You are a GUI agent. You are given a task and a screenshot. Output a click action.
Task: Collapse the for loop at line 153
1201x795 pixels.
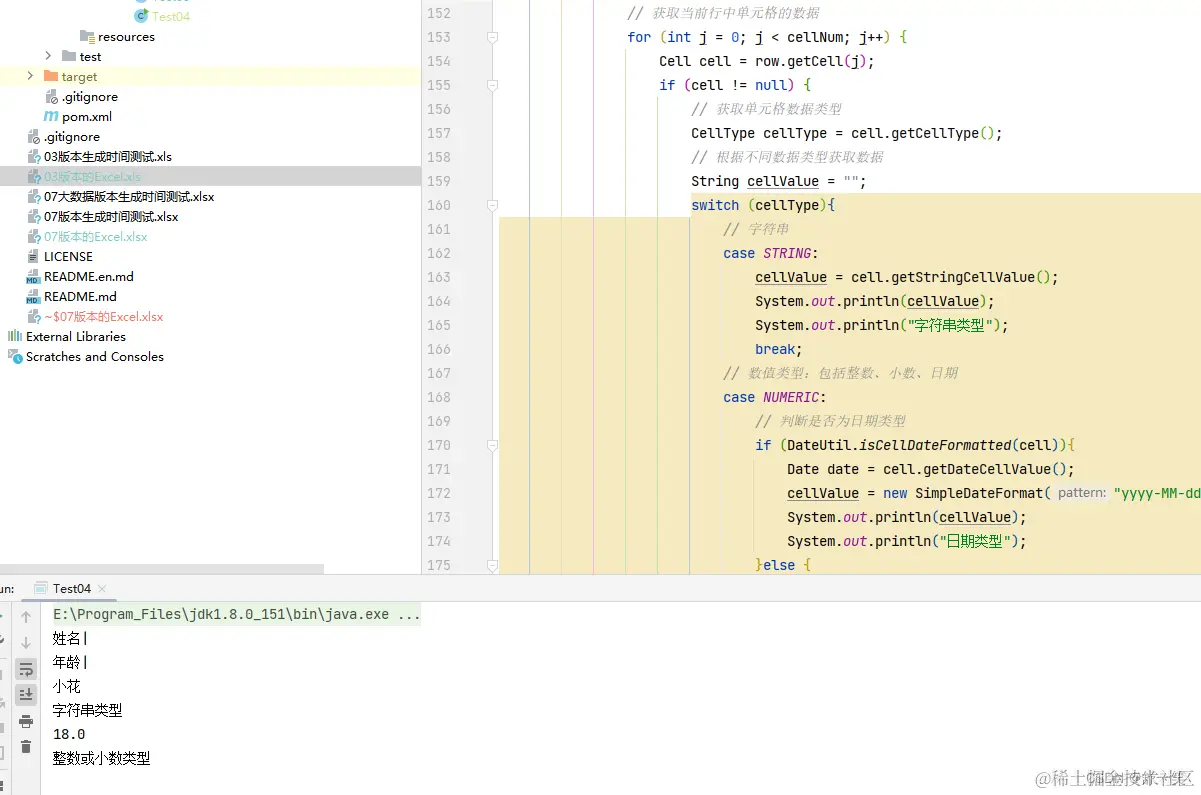click(492, 37)
